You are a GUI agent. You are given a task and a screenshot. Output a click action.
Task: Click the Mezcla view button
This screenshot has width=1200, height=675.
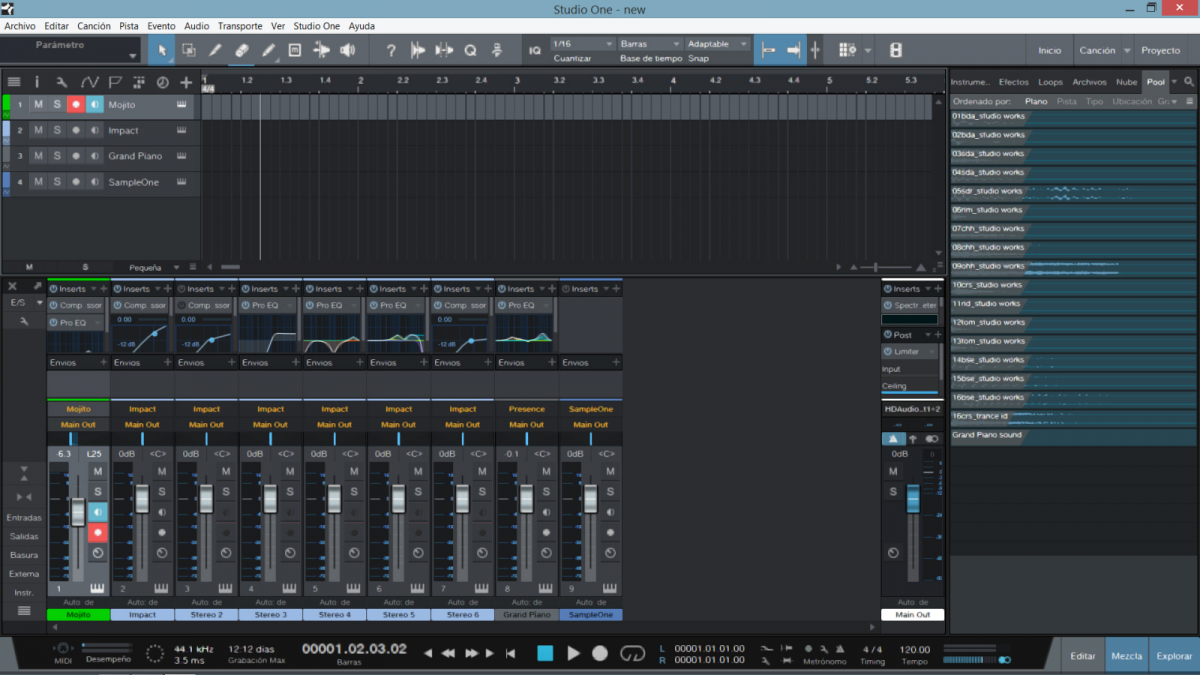[x=1127, y=656]
